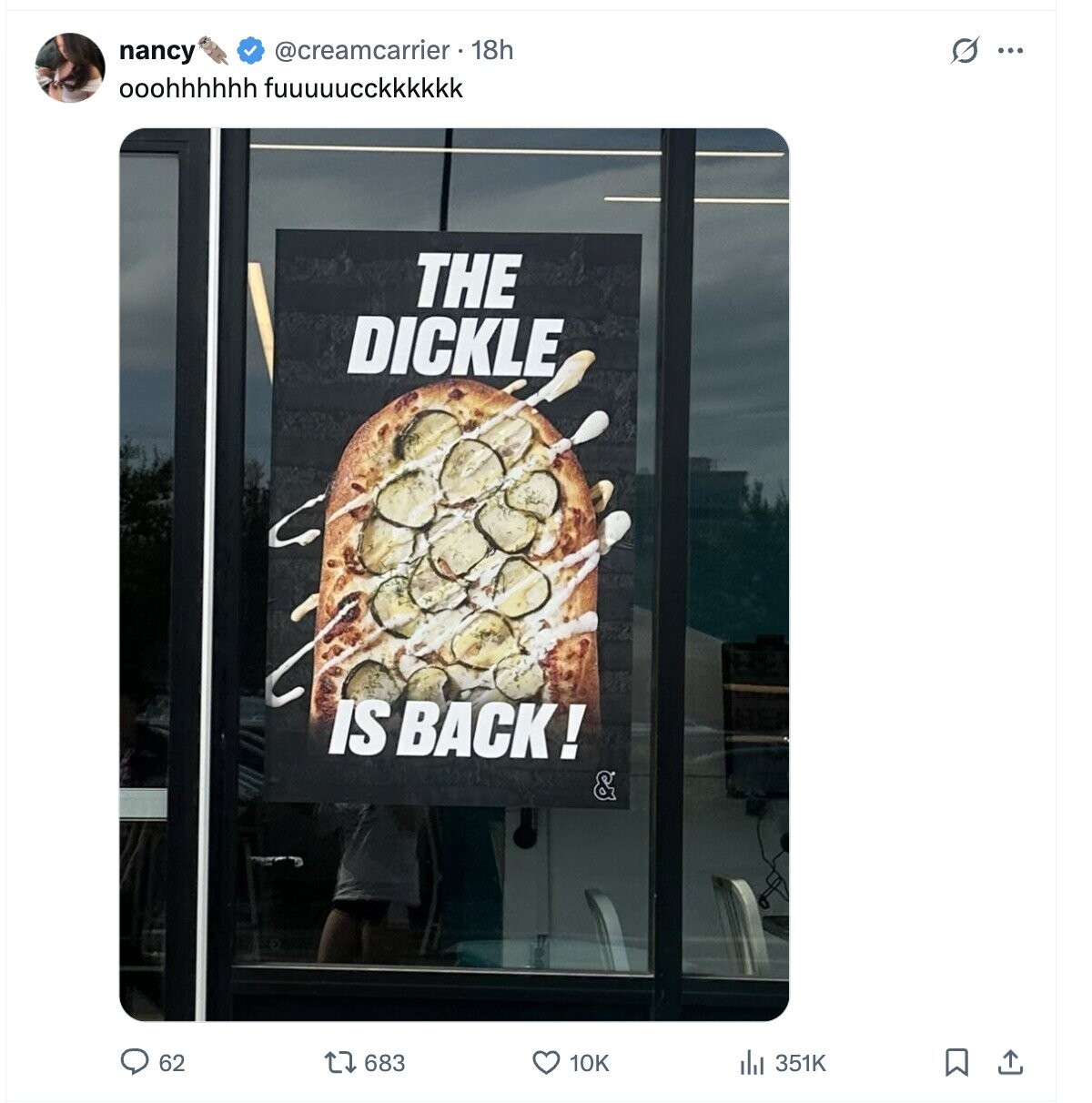Open the Grok slashed-circle icon
This screenshot has height=1103, width=1092.
pyautogui.click(x=965, y=51)
